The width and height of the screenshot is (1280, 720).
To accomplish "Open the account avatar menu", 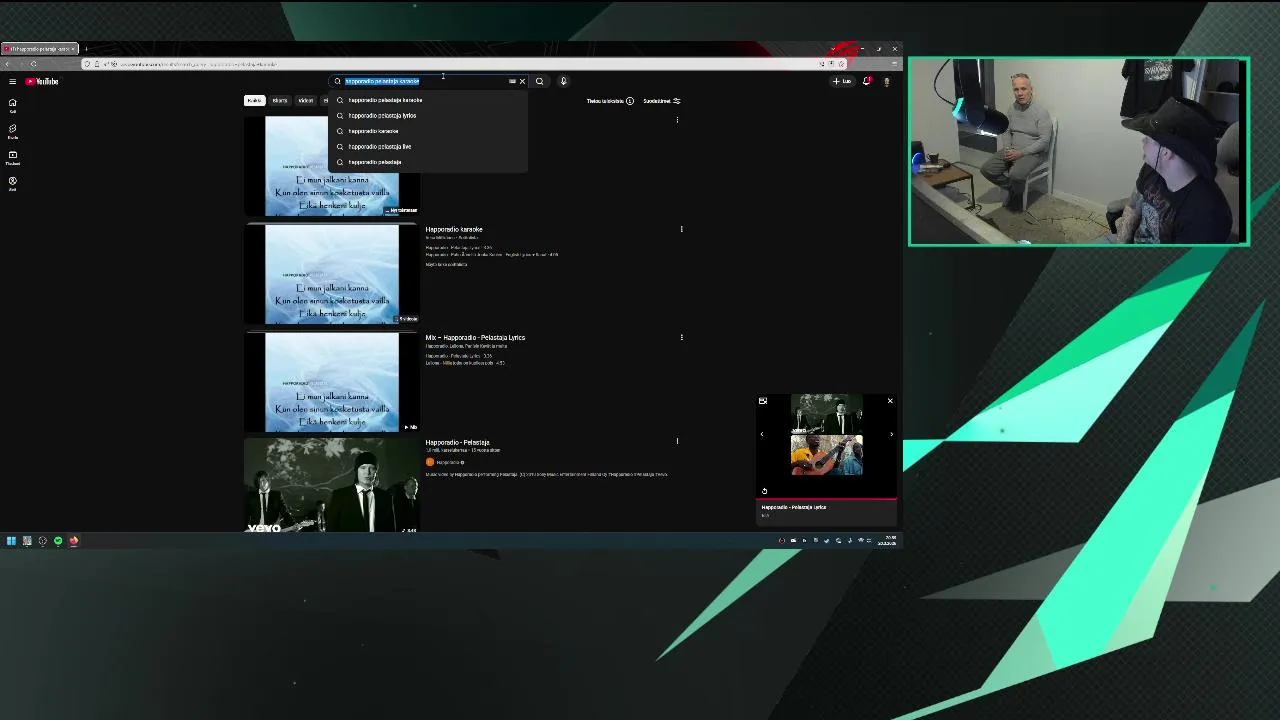I will pyautogui.click(x=886, y=81).
